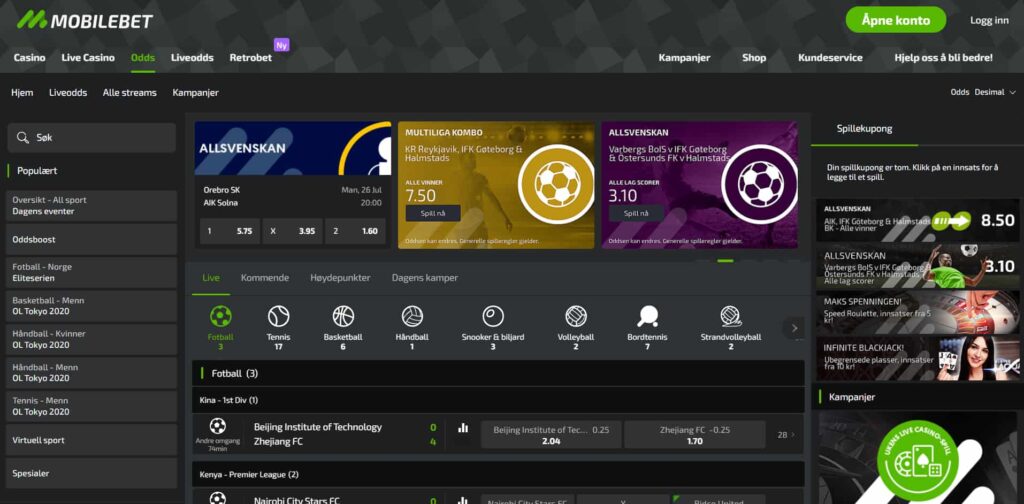
Task: Bet Zhejiang FC -0.25 at 1.70
Action: coord(694,435)
